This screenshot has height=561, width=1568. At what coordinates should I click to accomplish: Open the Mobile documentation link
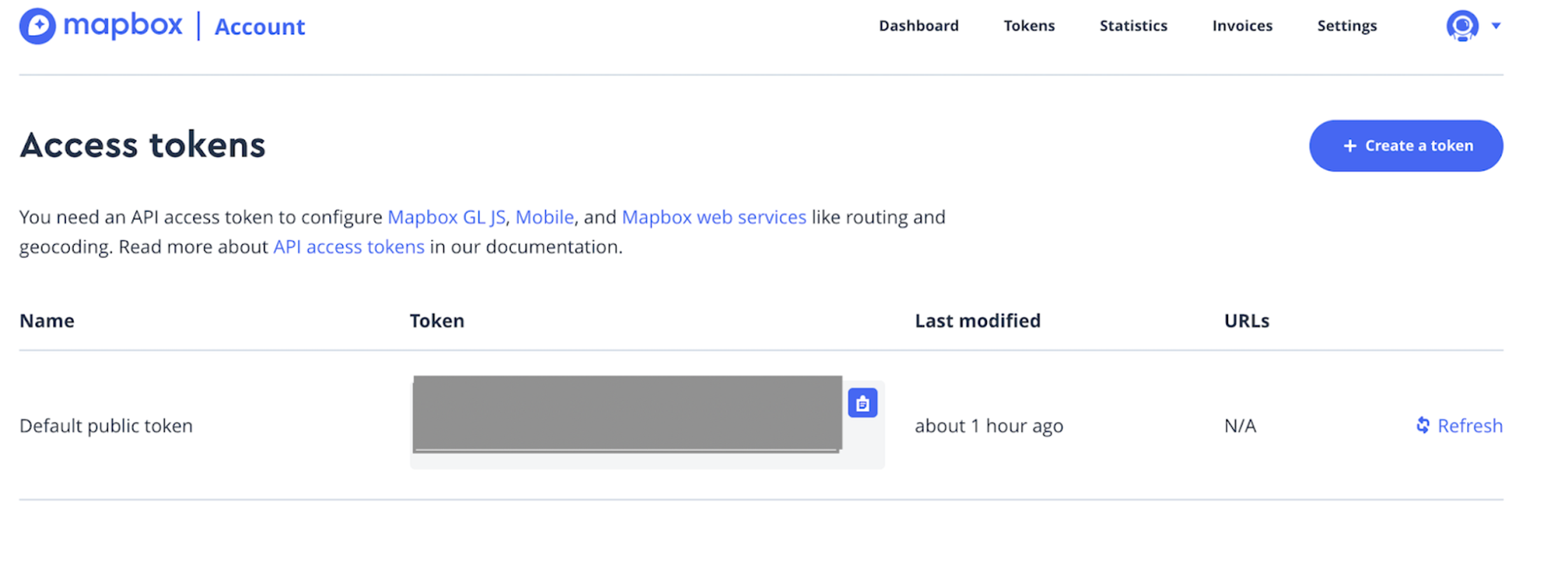(544, 217)
